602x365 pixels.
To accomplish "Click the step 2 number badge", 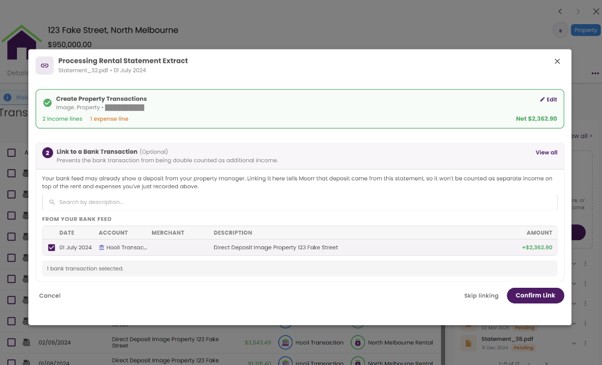I will (x=47, y=153).
